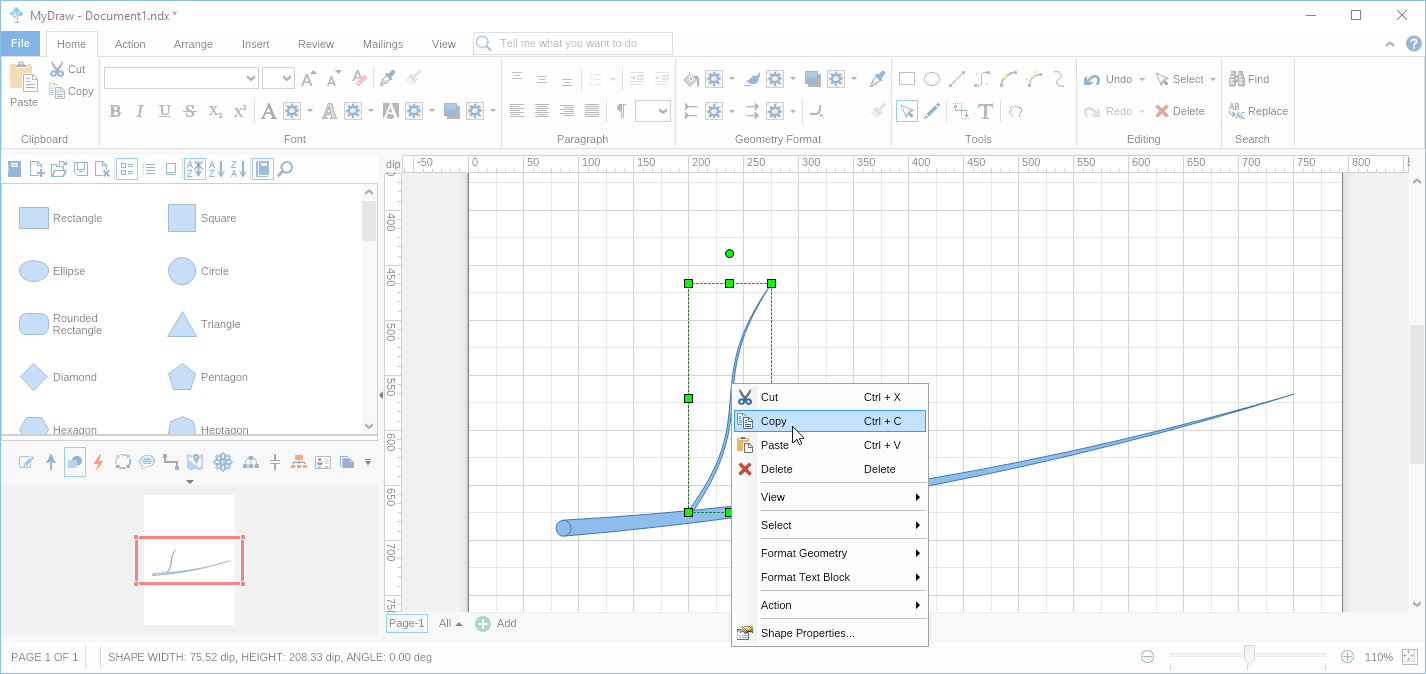
Task: Select the Ellipse drawing tool in ribbon
Action: click(x=932, y=79)
